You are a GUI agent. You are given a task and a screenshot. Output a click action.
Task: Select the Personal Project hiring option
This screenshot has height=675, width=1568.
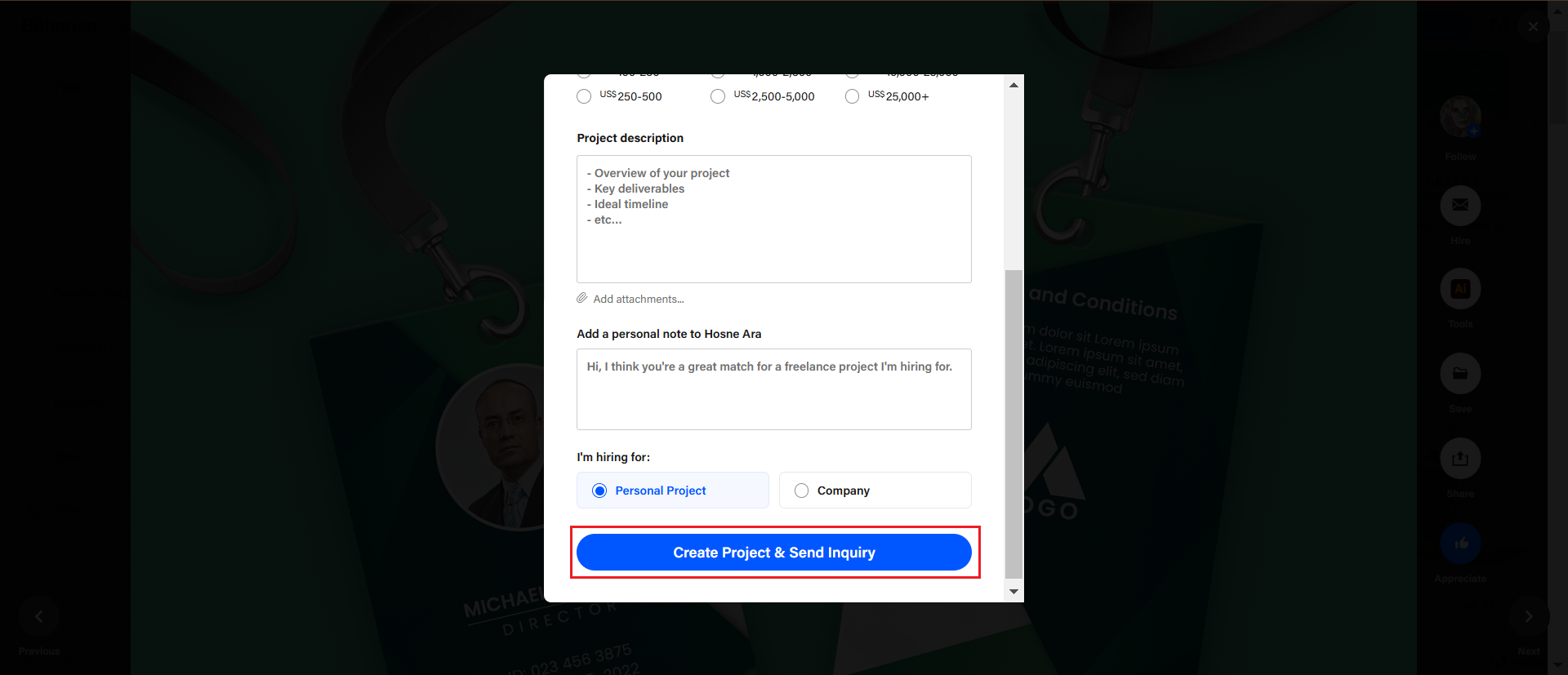coord(673,490)
